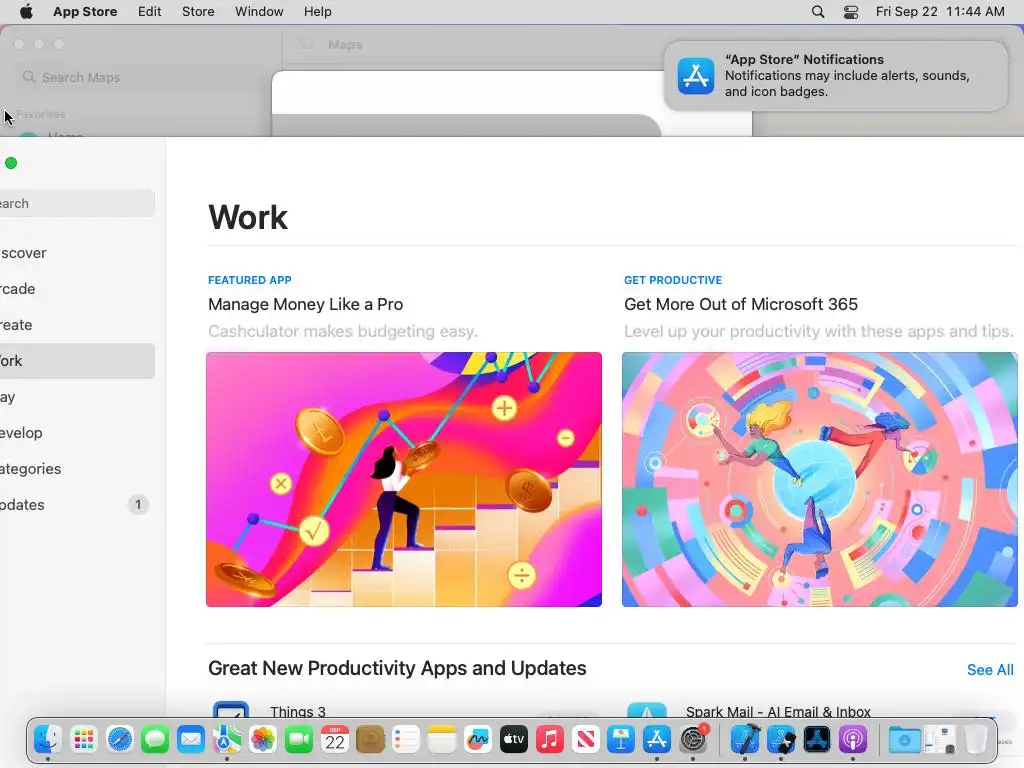
Task: Open the Apple menu
Action: tap(26, 12)
